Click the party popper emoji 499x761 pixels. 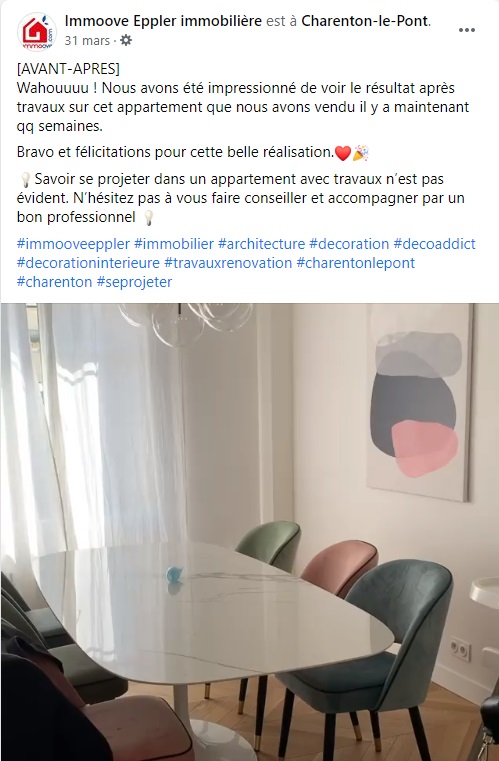[360, 153]
